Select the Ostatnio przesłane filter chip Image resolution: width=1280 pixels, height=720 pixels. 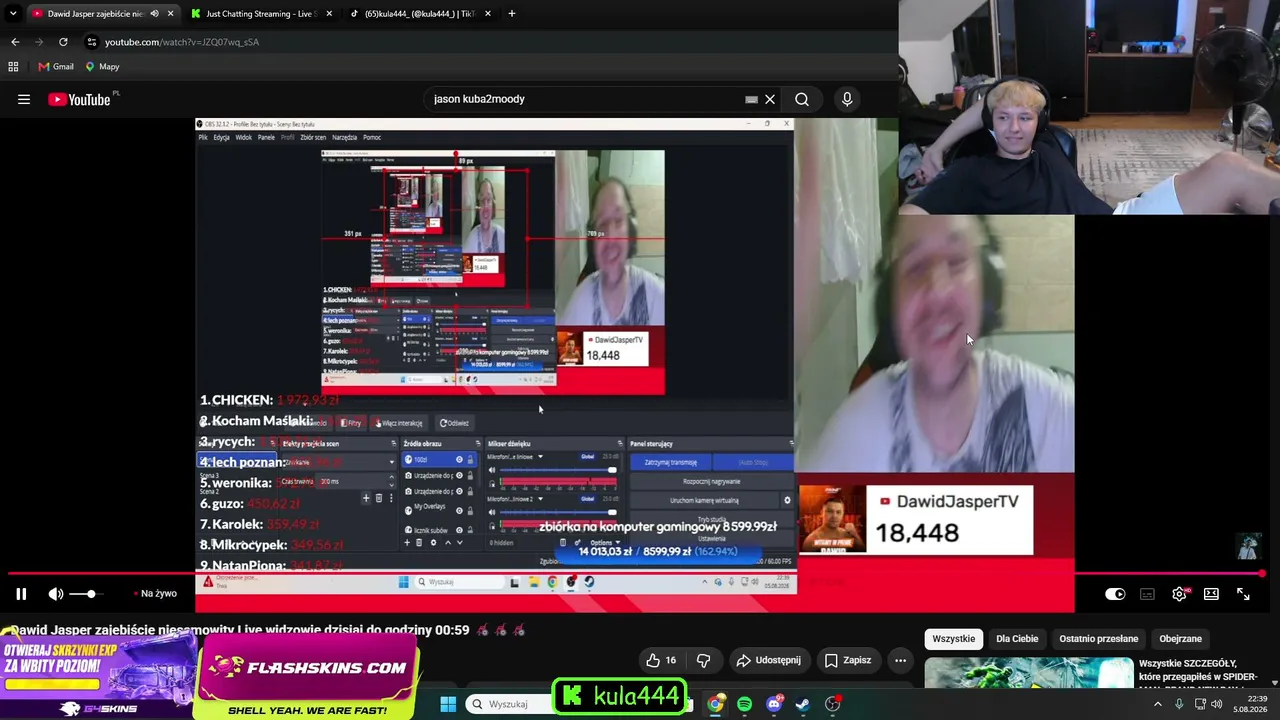tap(1099, 639)
